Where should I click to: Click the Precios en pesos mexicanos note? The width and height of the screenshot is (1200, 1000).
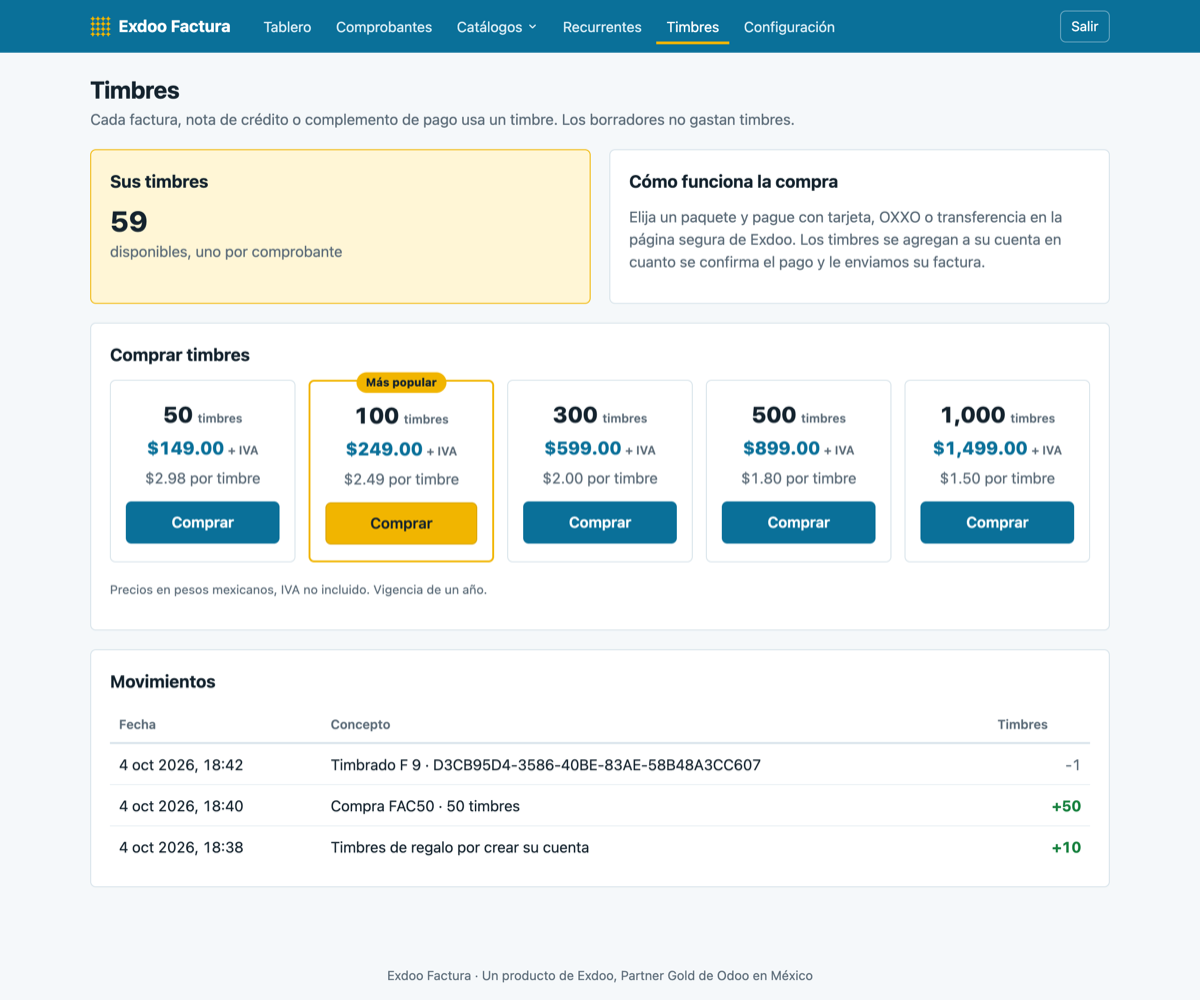(x=298, y=590)
